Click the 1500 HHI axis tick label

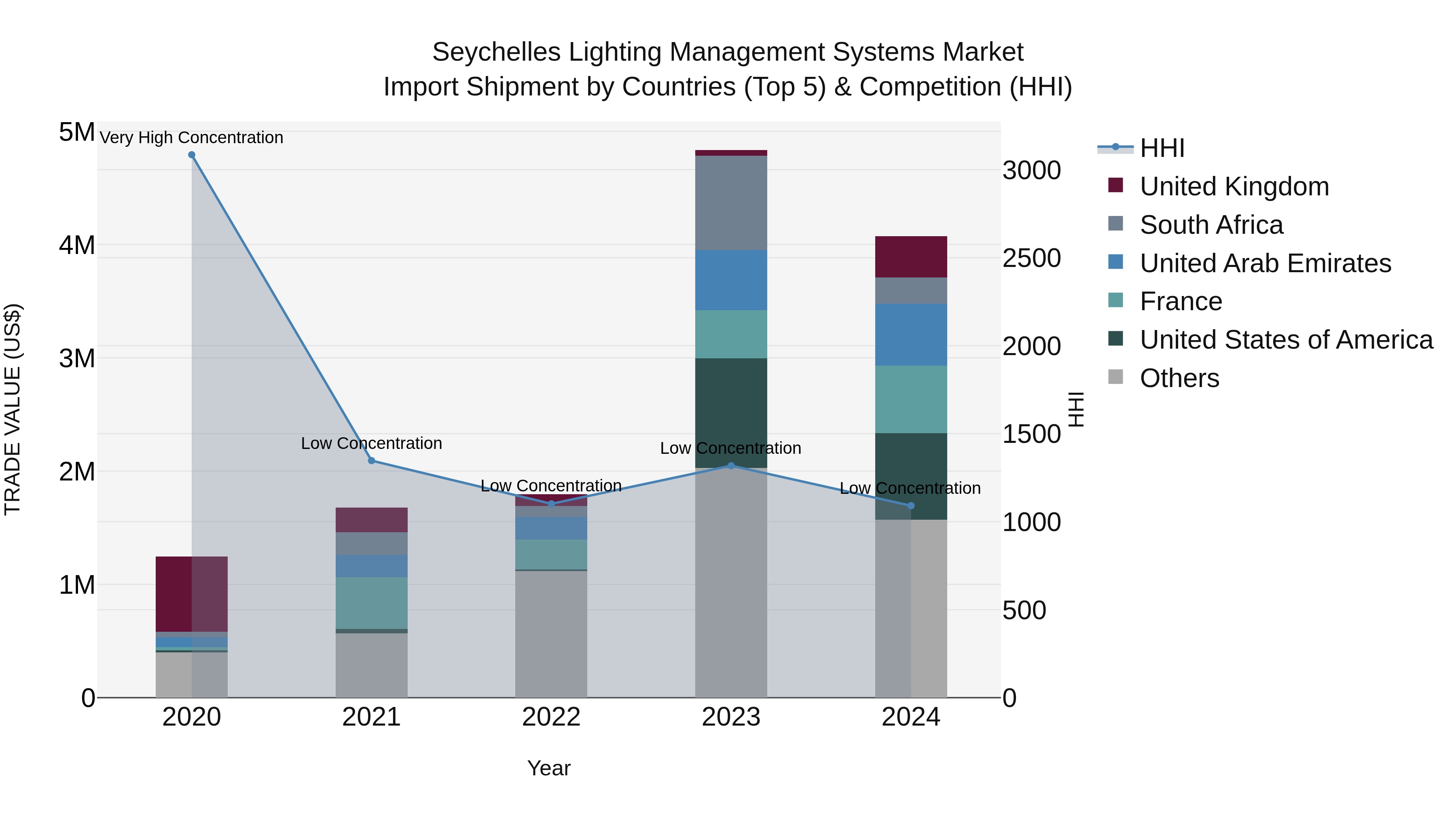(1032, 434)
